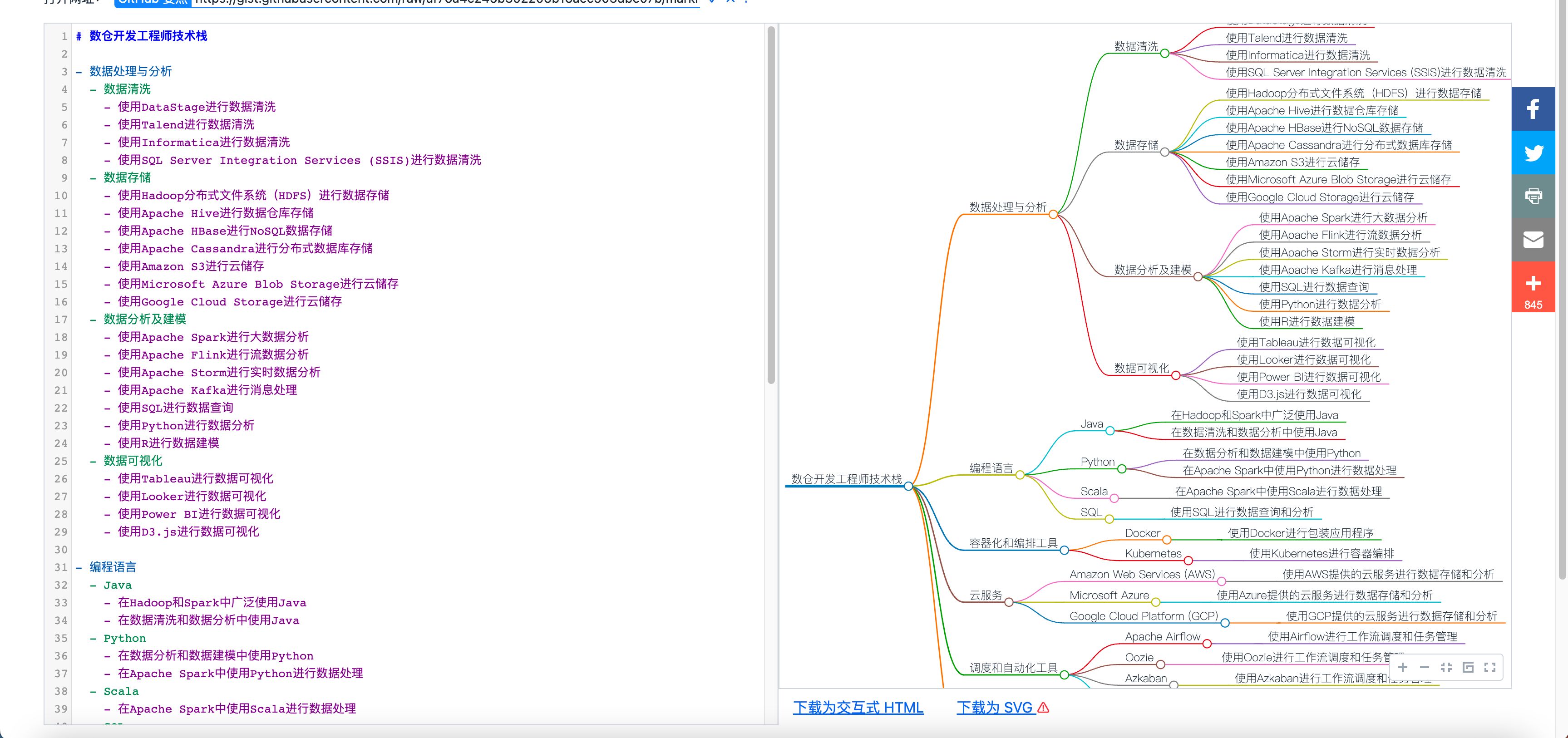Collapse the root node 数仓开发工程师技术栈 circle
Viewport: 1568px width, 738px height.
coord(908,486)
